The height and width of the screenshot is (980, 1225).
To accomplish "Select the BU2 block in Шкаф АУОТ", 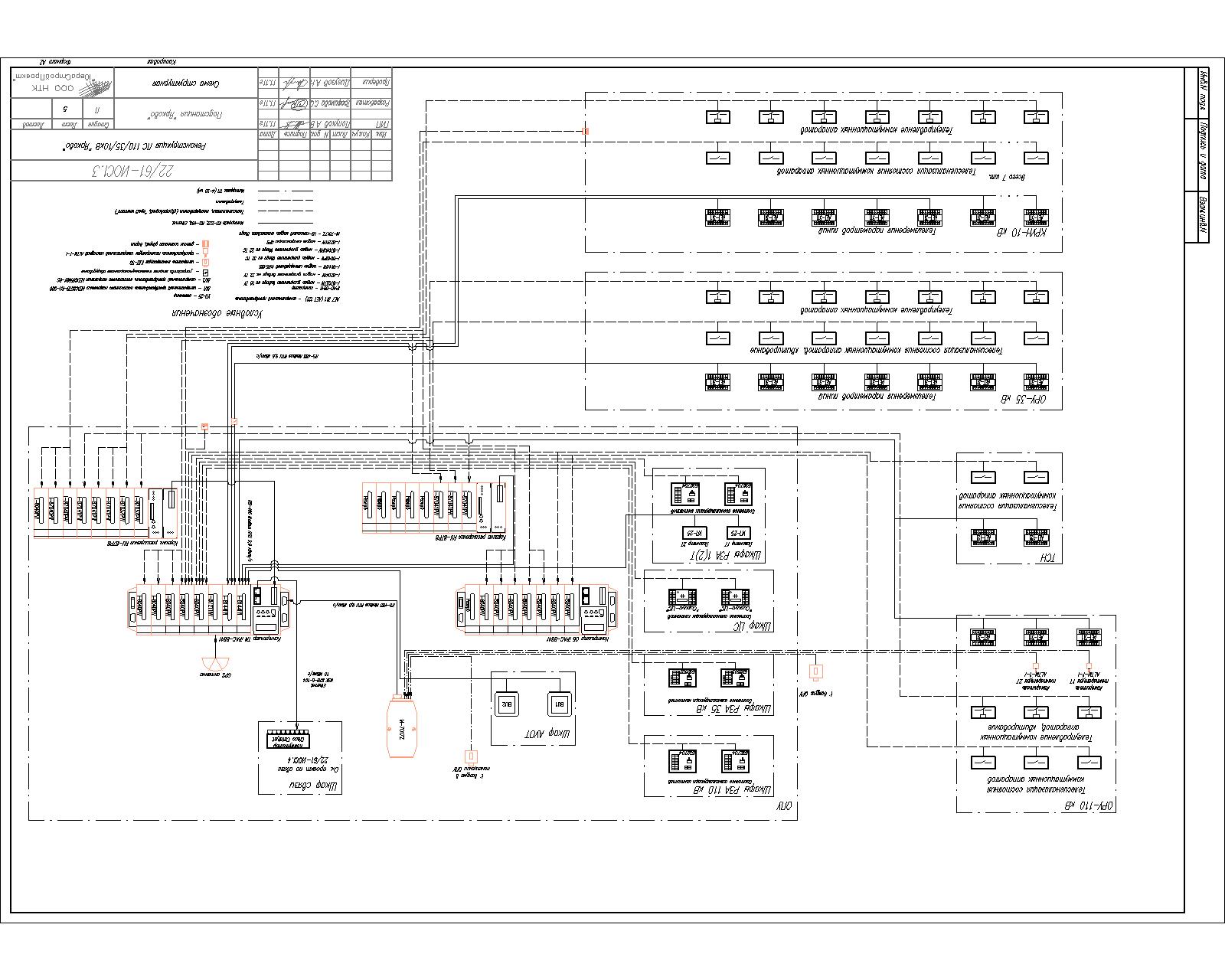I will pos(507,704).
